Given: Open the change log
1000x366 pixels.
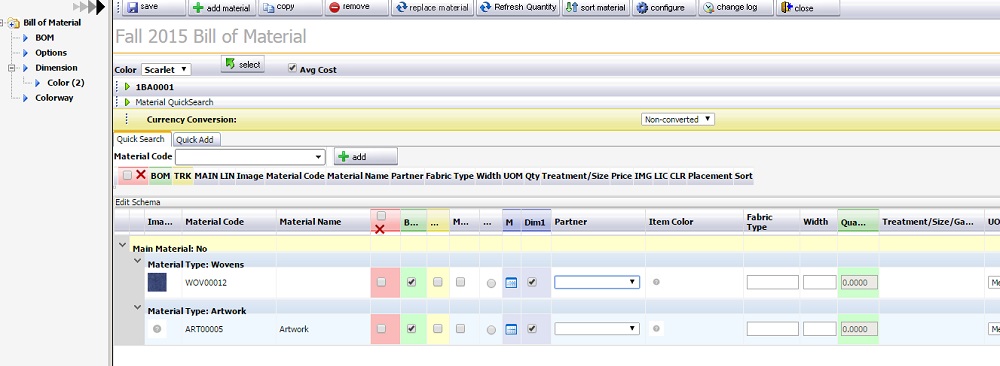Looking at the screenshot, I should pos(735,8).
